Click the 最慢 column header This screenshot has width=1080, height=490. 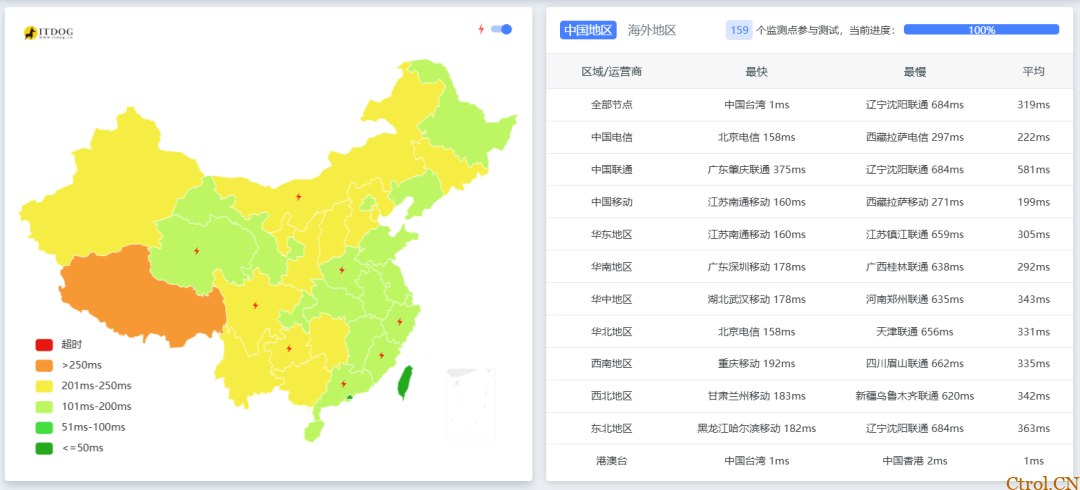click(915, 72)
